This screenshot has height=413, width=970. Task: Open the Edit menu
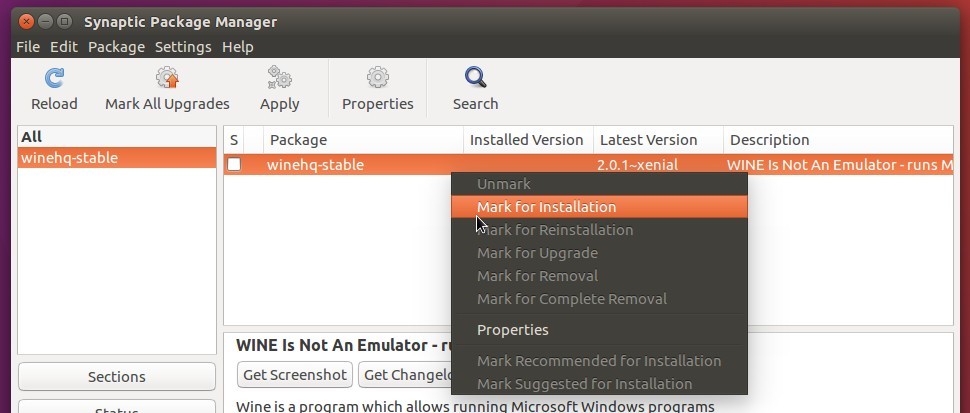pos(64,47)
